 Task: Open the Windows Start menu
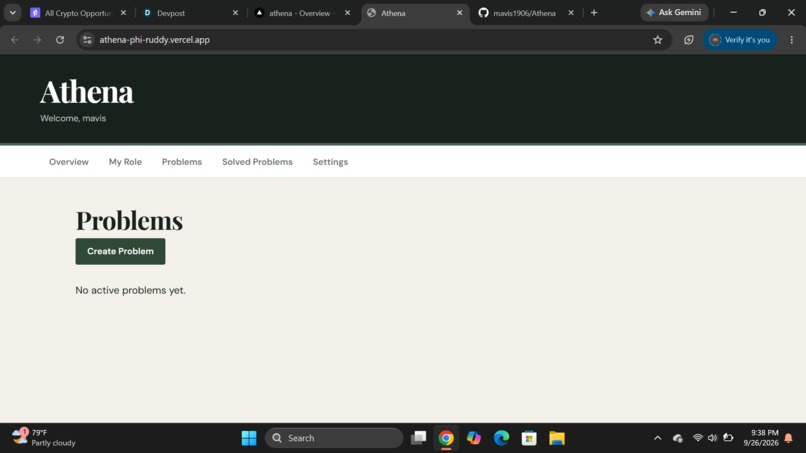[249, 438]
